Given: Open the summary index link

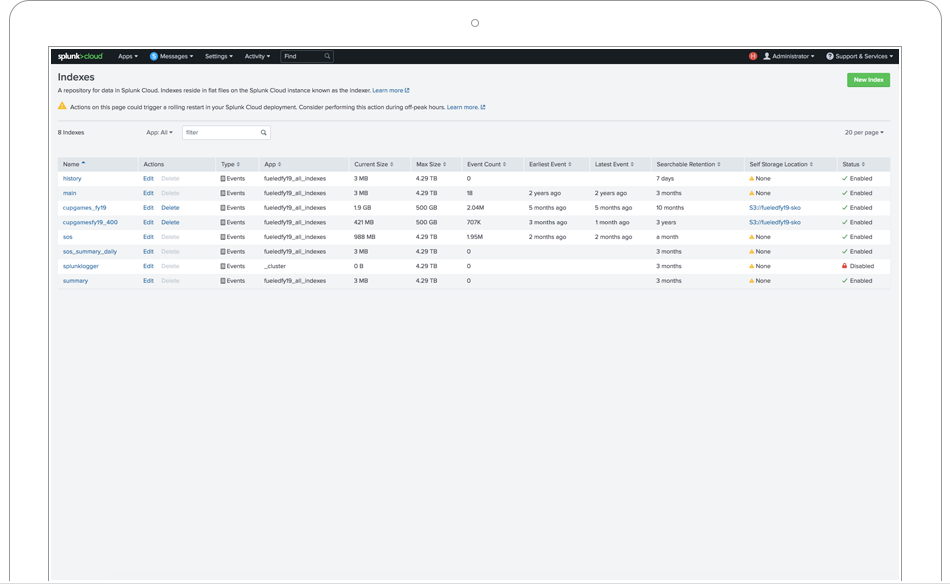Looking at the screenshot, I should click(x=75, y=280).
